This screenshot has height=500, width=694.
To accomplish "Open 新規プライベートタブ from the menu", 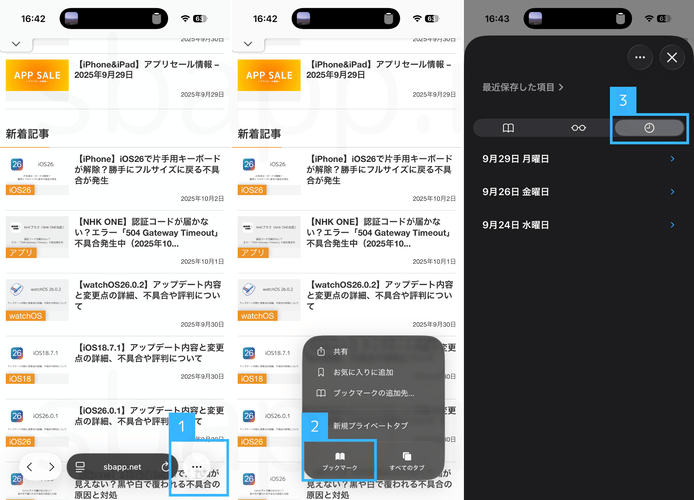I will point(370,425).
